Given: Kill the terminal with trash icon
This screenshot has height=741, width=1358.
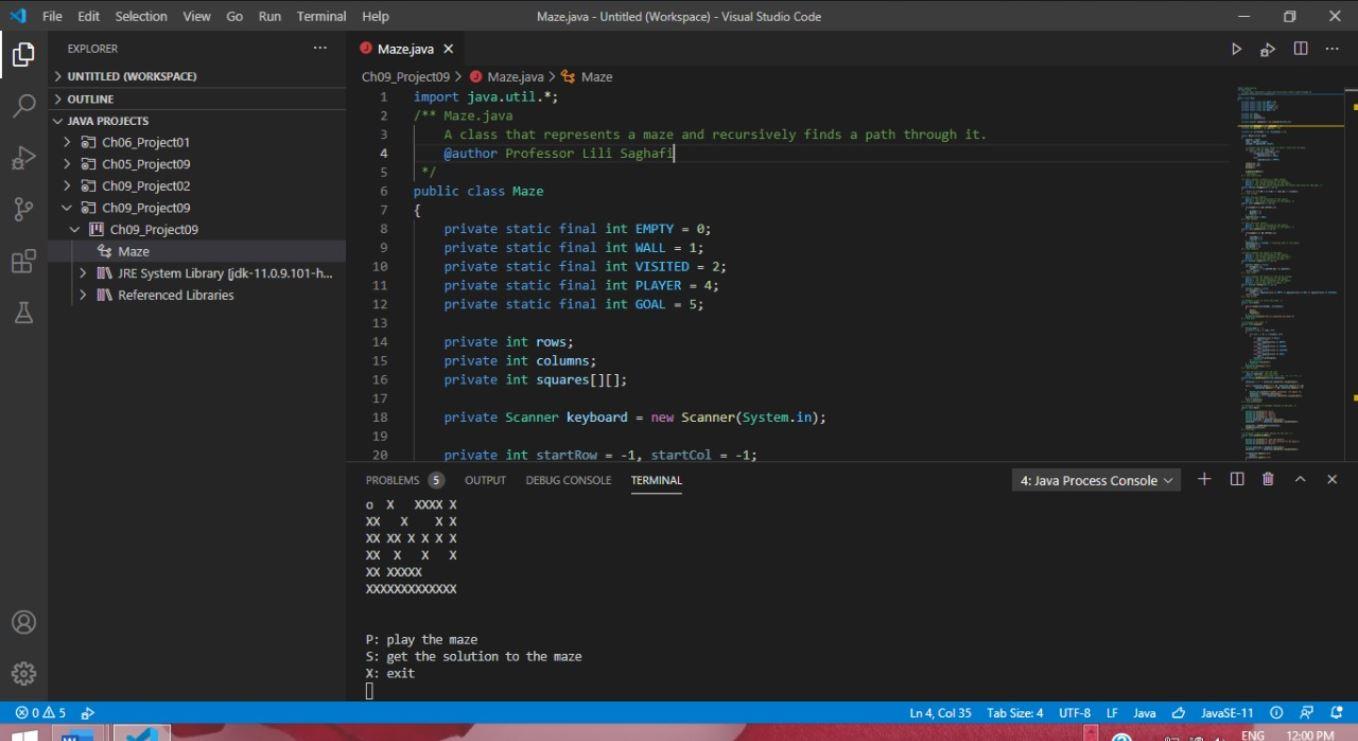Looking at the screenshot, I should click(x=1268, y=480).
